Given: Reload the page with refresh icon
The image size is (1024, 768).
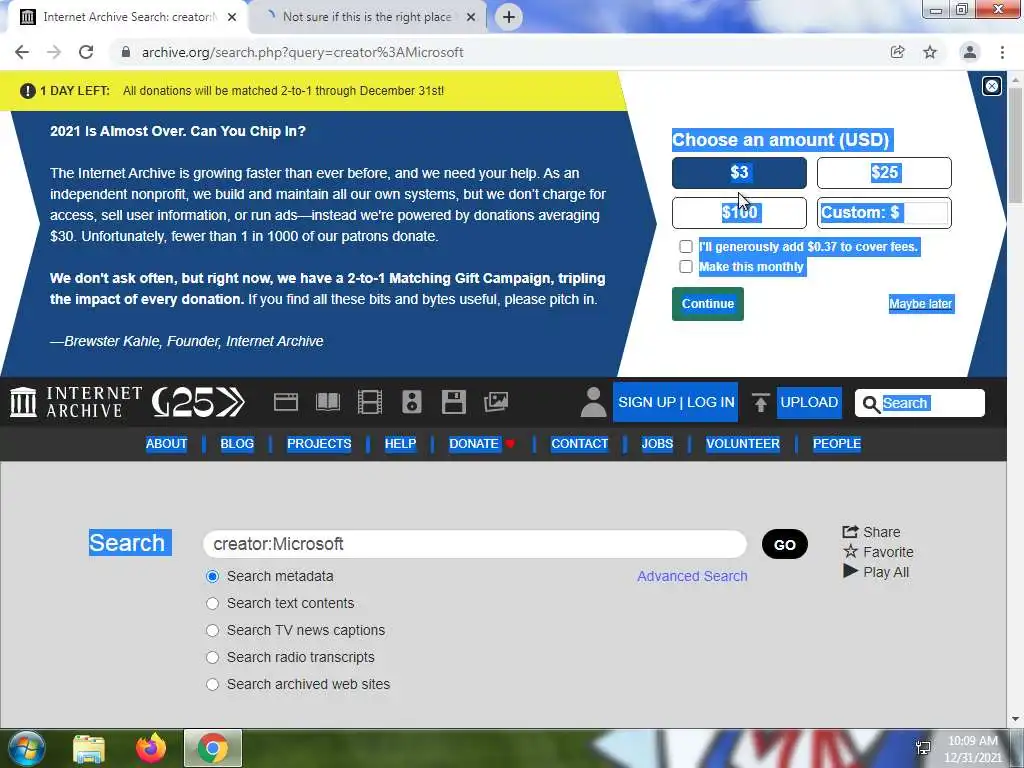Looking at the screenshot, I should (x=86, y=52).
